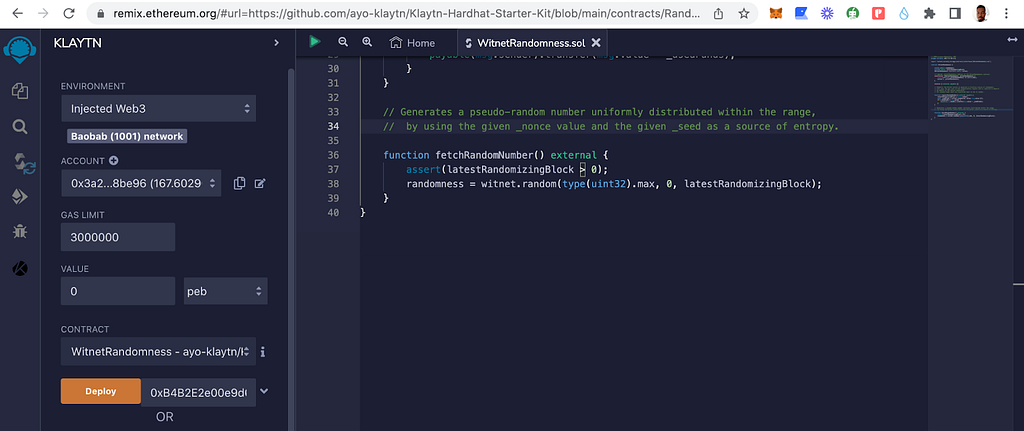
Task: Go back in browser history
Action: (x=17, y=13)
